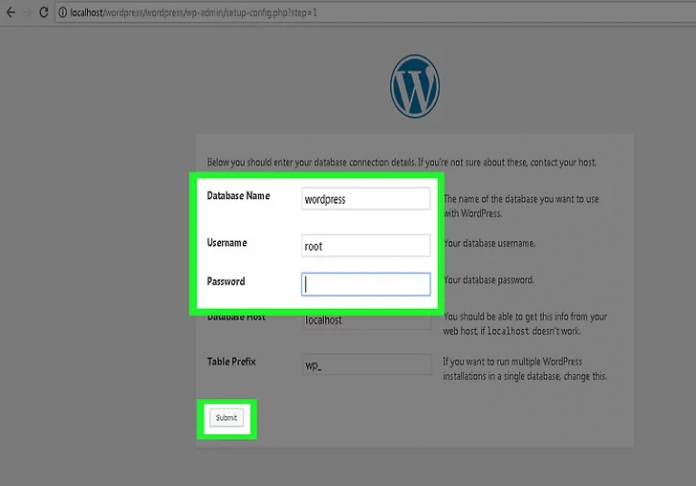Click the Database Name field containing wordpress
696x486 pixels.
click(366, 199)
